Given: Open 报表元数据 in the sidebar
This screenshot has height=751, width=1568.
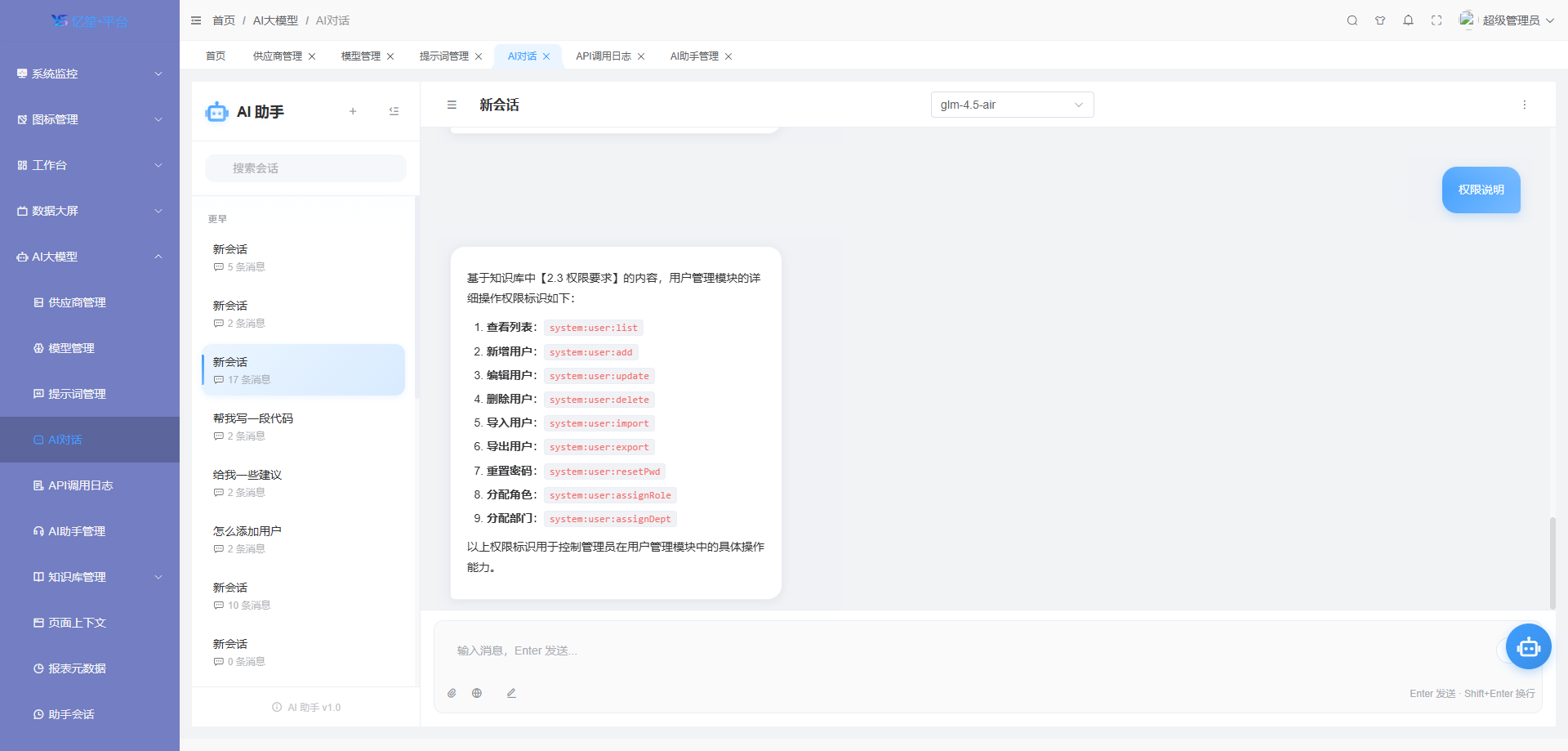Looking at the screenshot, I should [90, 668].
